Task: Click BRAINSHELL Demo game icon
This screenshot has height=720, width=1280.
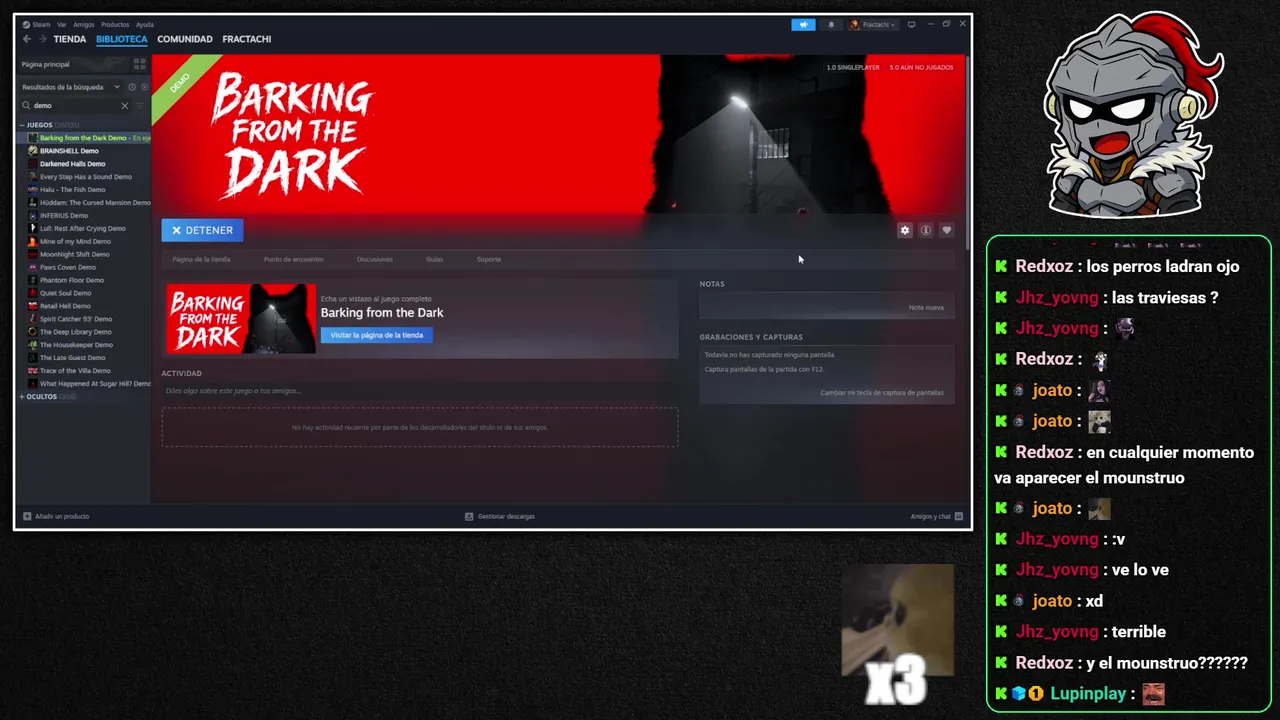Action: tap(33, 151)
